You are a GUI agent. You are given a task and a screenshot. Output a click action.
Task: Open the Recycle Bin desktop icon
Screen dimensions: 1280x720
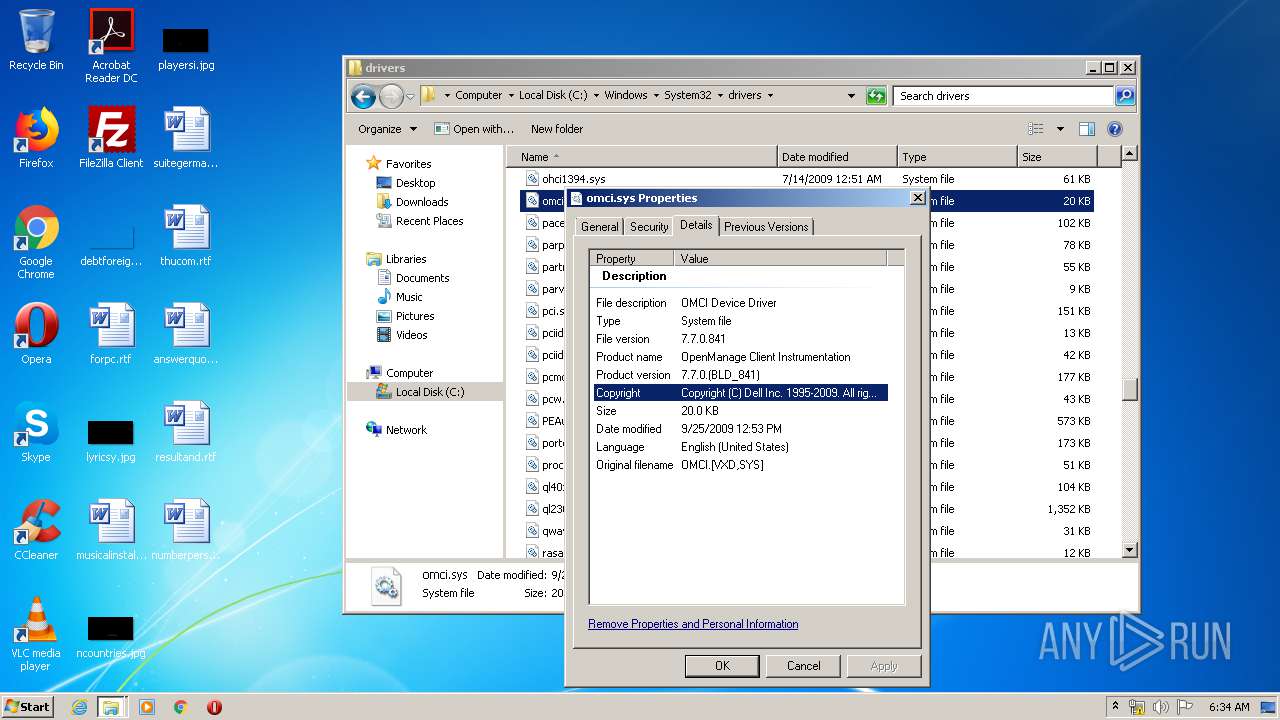36,40
